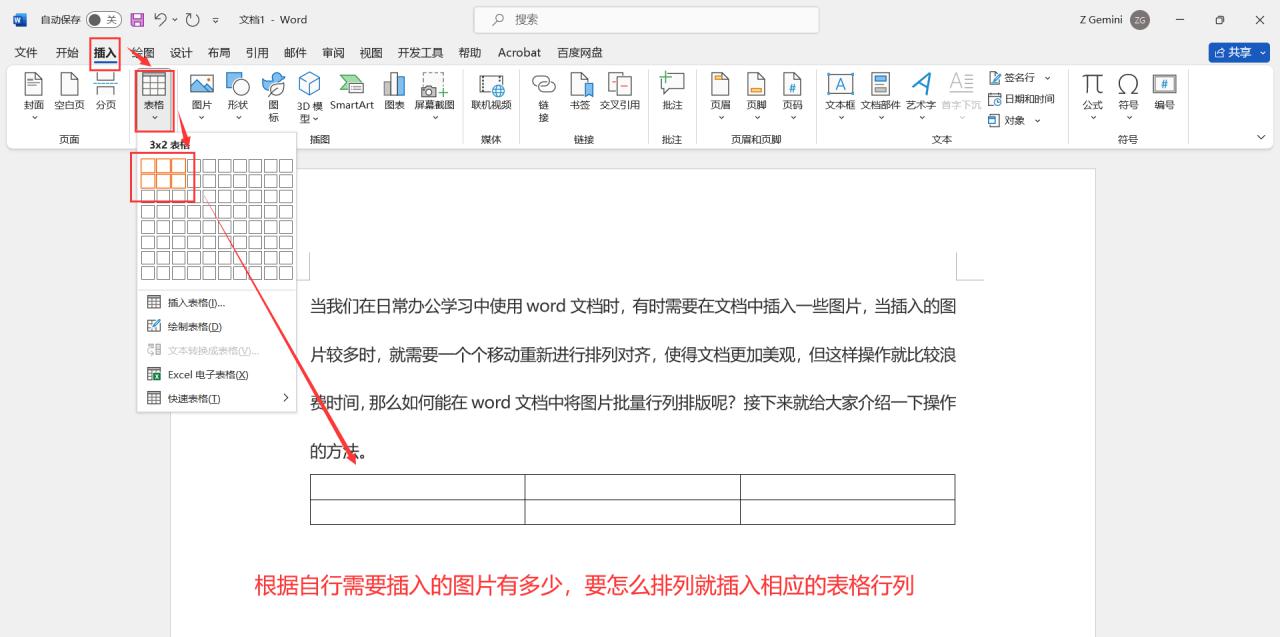Open the Developer (开发工具) tab
The height and width of the screenshot is (637, 1280).
coord(420,53)
